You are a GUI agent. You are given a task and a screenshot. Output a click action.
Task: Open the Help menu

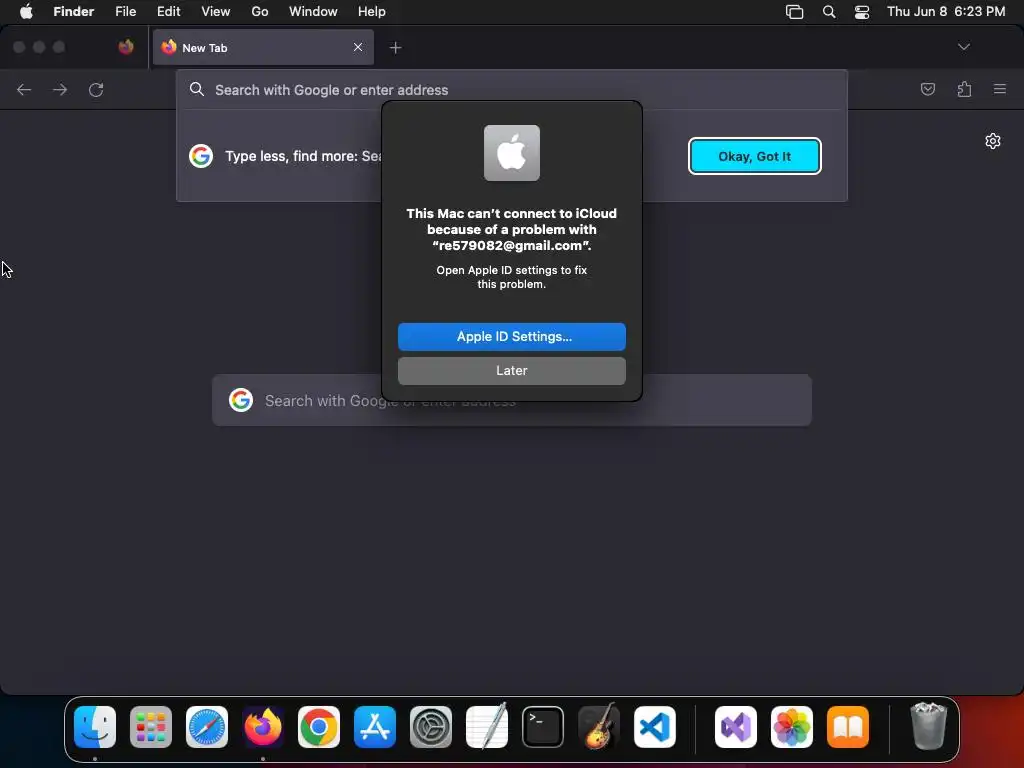click(372, 12)
